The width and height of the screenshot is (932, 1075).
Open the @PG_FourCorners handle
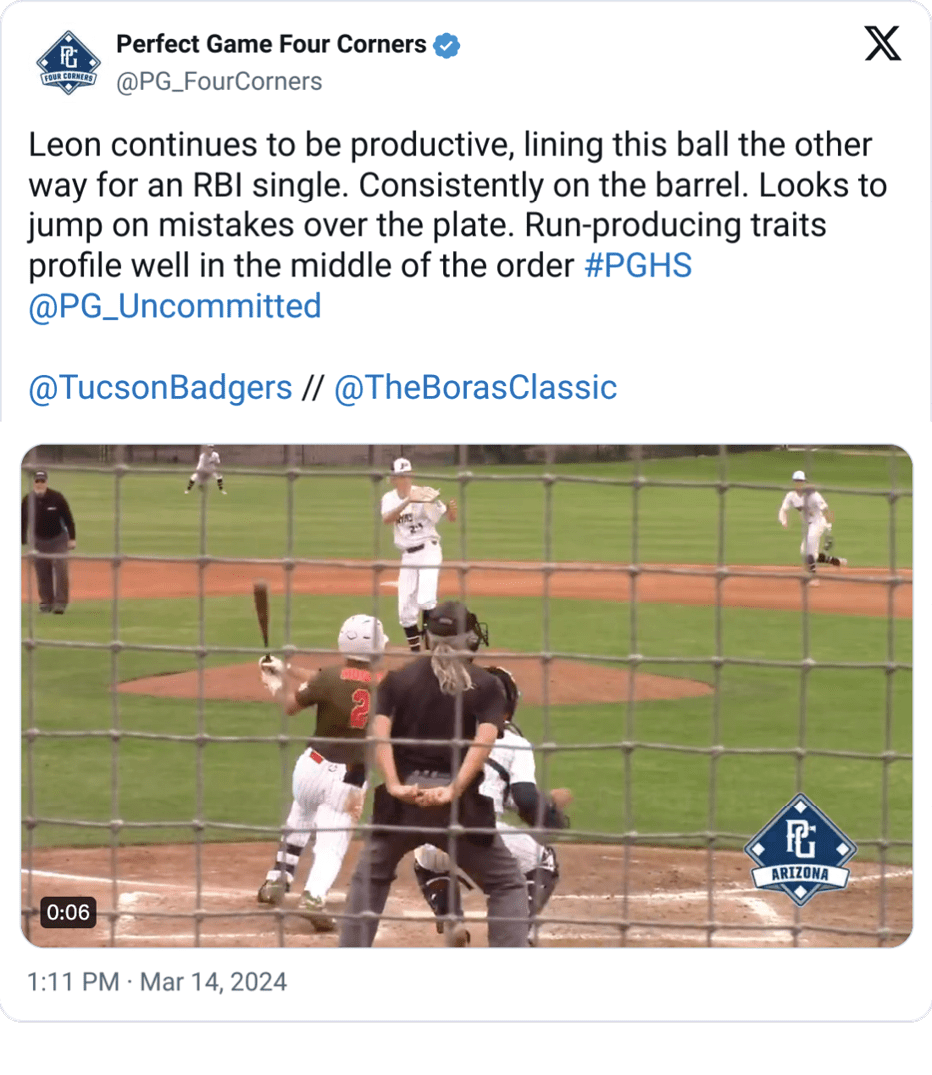[x=219, y=81]
